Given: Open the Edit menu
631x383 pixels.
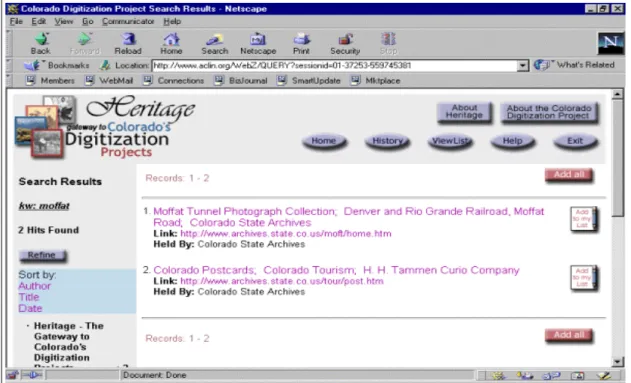Looking at the screenshot, I should coord(39,21).
